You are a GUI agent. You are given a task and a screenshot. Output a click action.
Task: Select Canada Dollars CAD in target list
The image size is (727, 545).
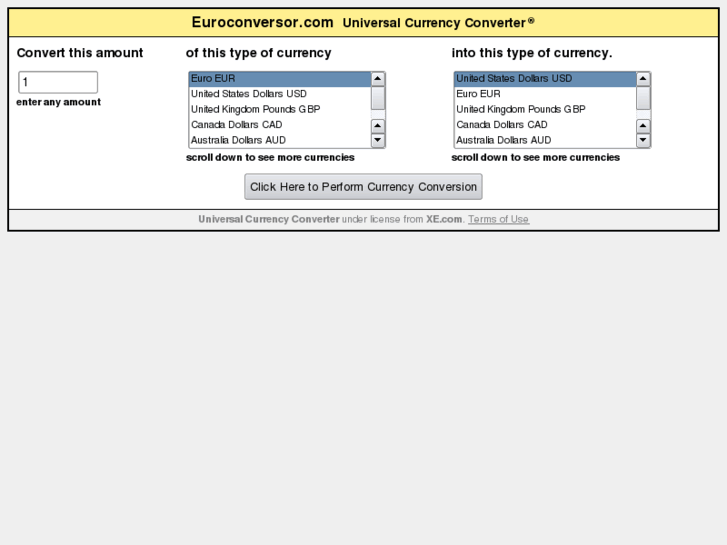click(x=545, y=125)
